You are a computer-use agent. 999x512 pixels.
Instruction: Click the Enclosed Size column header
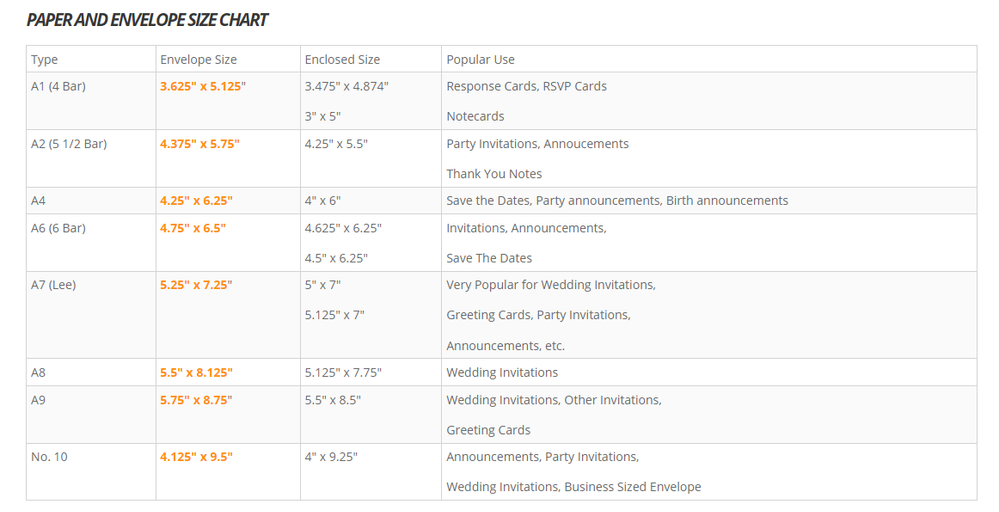[x=342, y=60]
